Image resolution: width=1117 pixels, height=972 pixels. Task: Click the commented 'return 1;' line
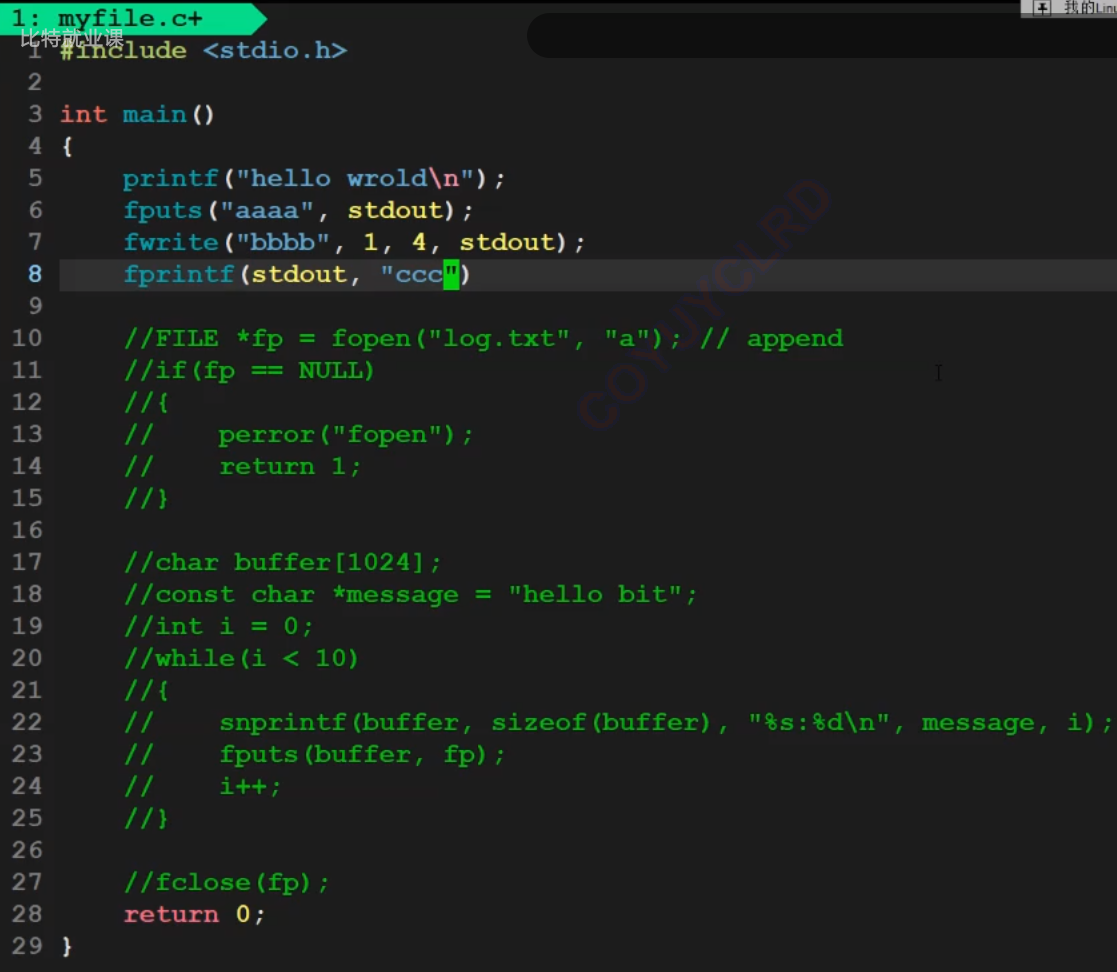(x=243, y=467)
